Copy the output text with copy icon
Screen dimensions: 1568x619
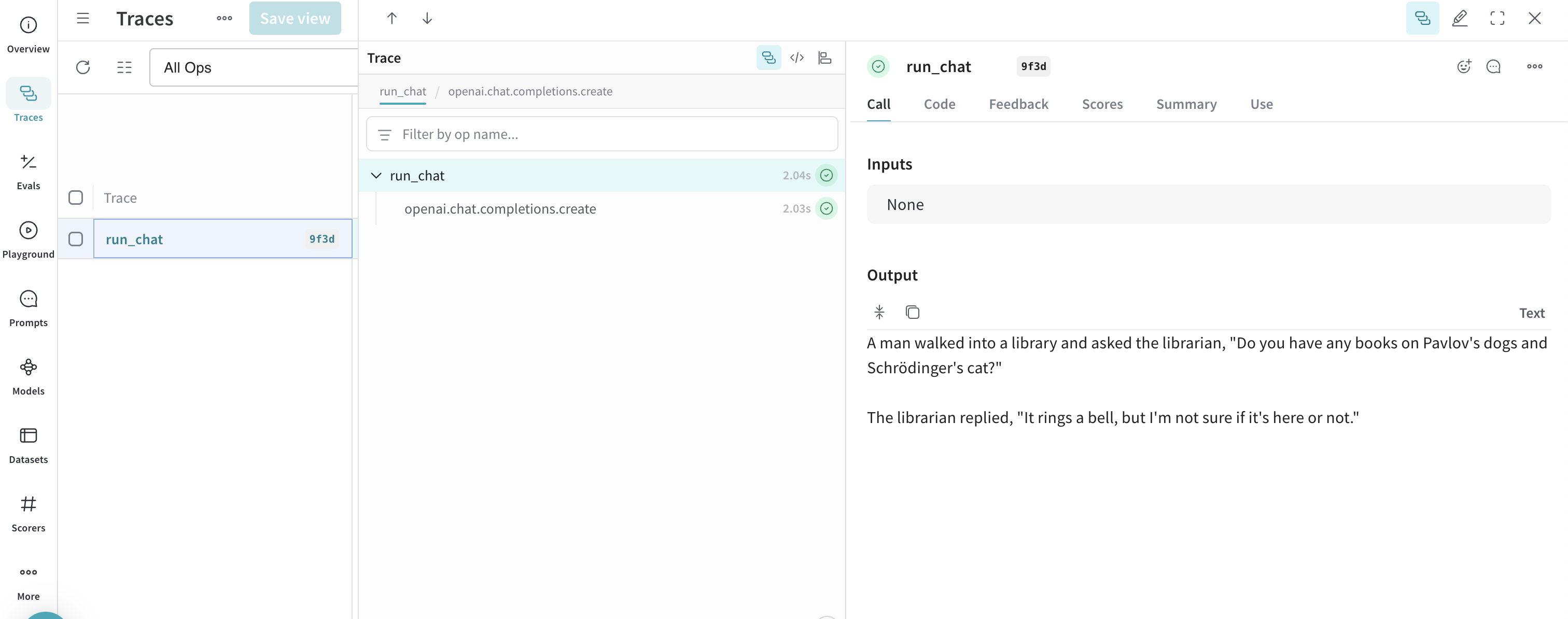tap(912, 312)
